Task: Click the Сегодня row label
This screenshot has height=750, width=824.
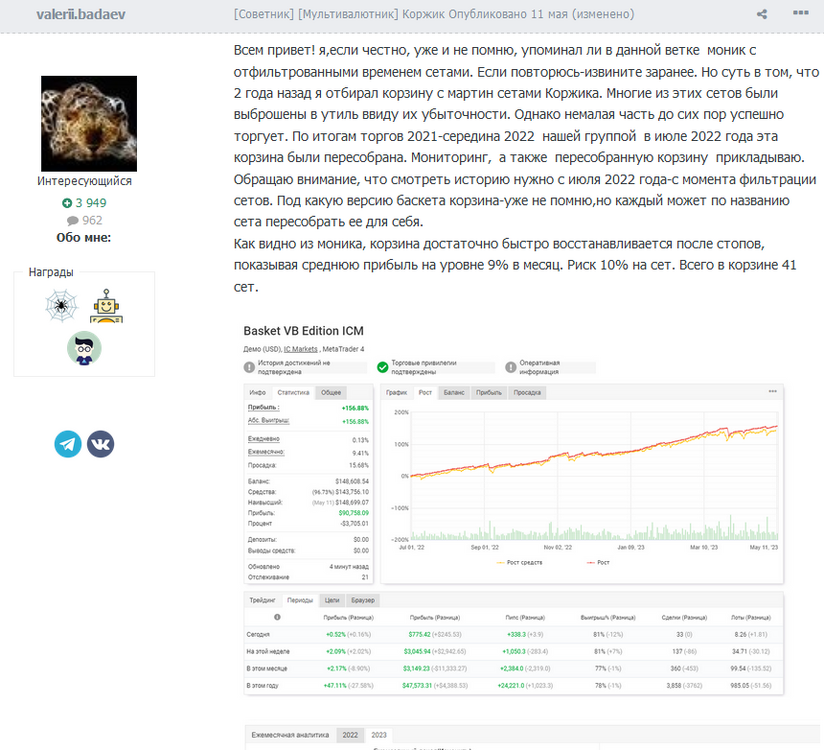Action: click(258, 634)
